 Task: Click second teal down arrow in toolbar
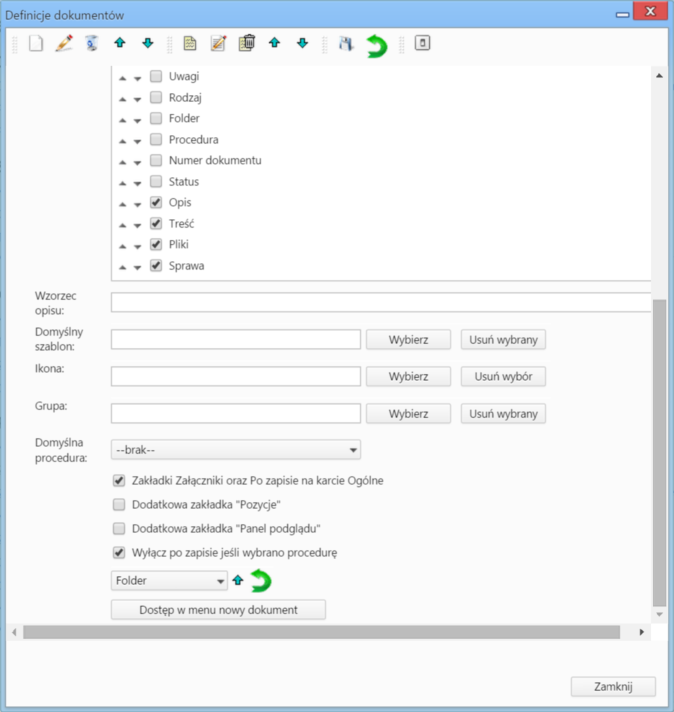302,43
